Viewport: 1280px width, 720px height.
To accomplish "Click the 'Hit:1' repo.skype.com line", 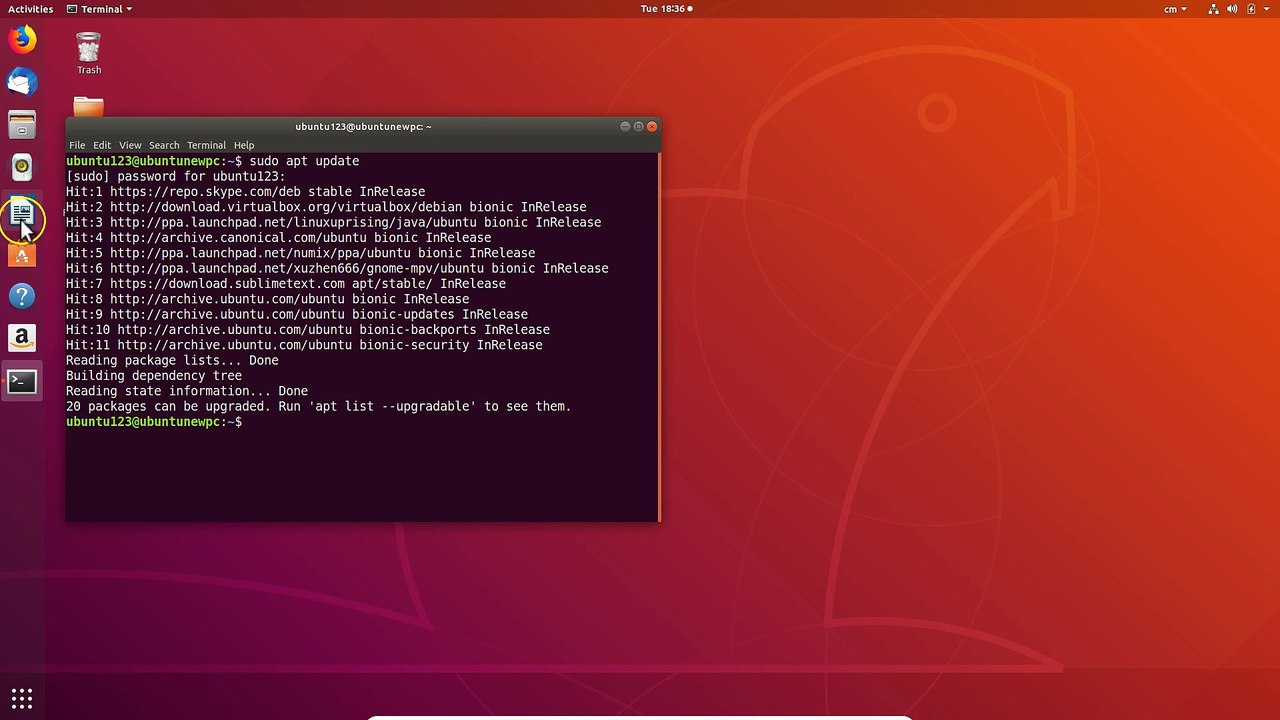I will 245,192.
